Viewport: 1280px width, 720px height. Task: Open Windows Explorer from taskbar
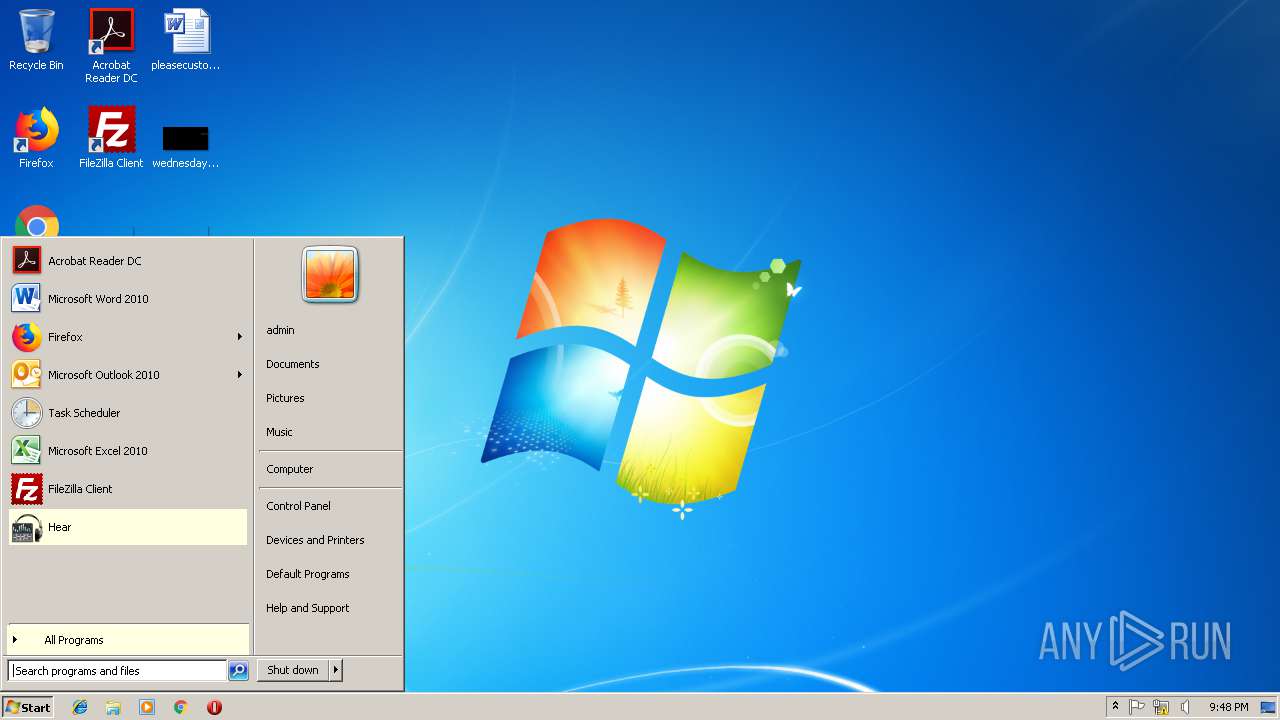pos(113,707)
